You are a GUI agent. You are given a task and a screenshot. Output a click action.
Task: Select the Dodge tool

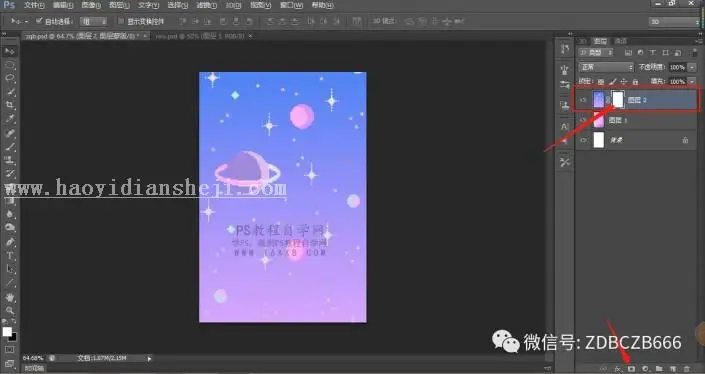(9, 227)
